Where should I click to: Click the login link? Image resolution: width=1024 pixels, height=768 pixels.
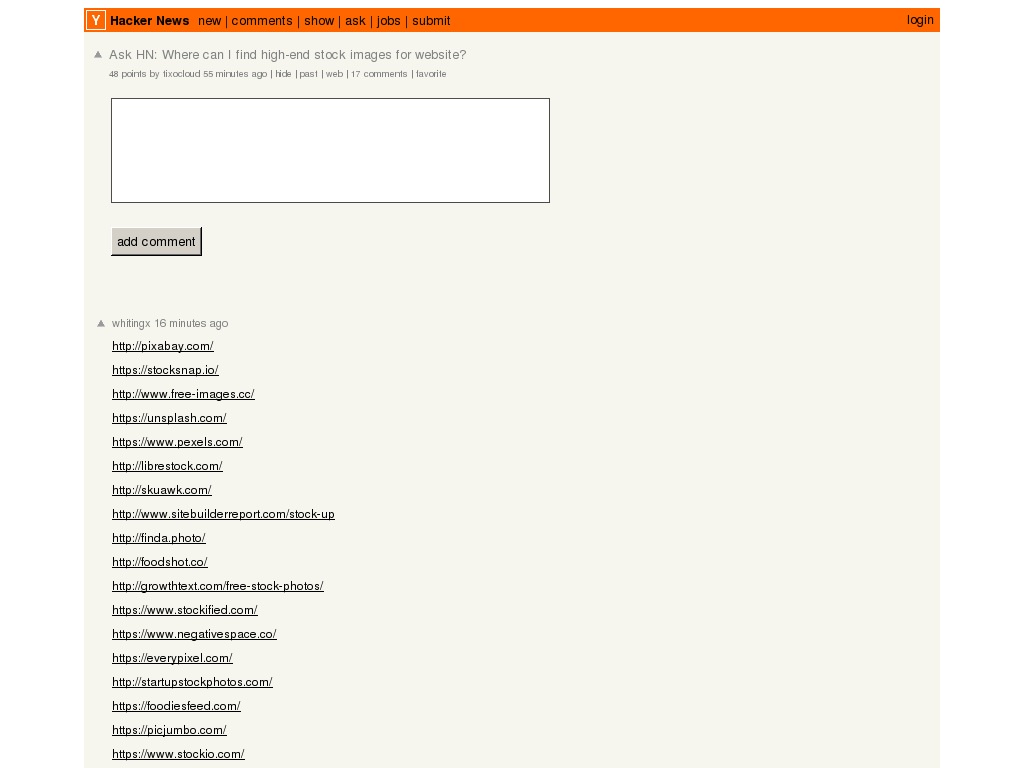tap(920, 20)
